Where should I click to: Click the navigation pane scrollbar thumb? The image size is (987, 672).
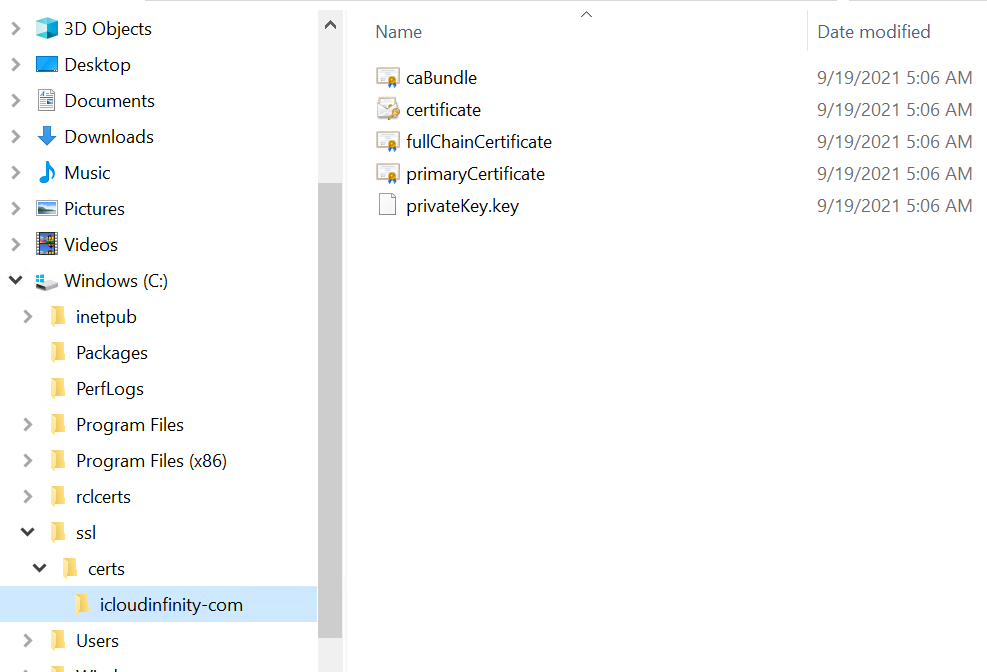tap(330, 410)
